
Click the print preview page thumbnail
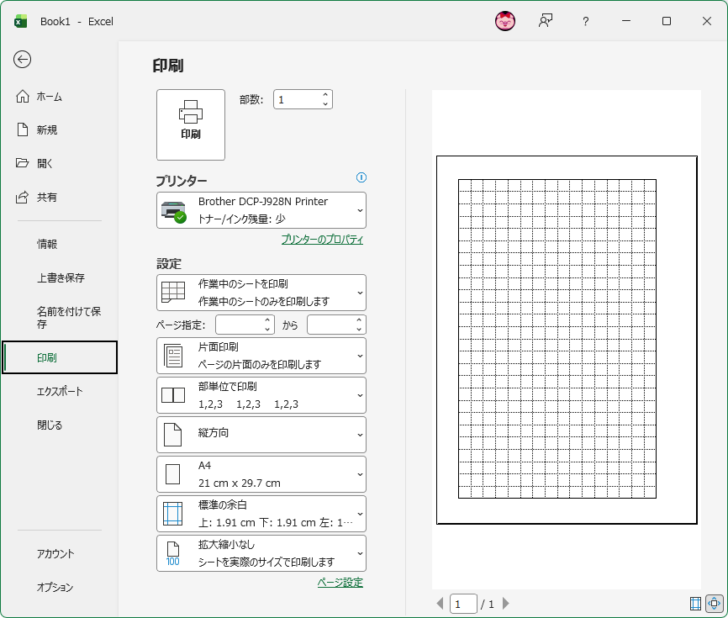coord(566,340)
